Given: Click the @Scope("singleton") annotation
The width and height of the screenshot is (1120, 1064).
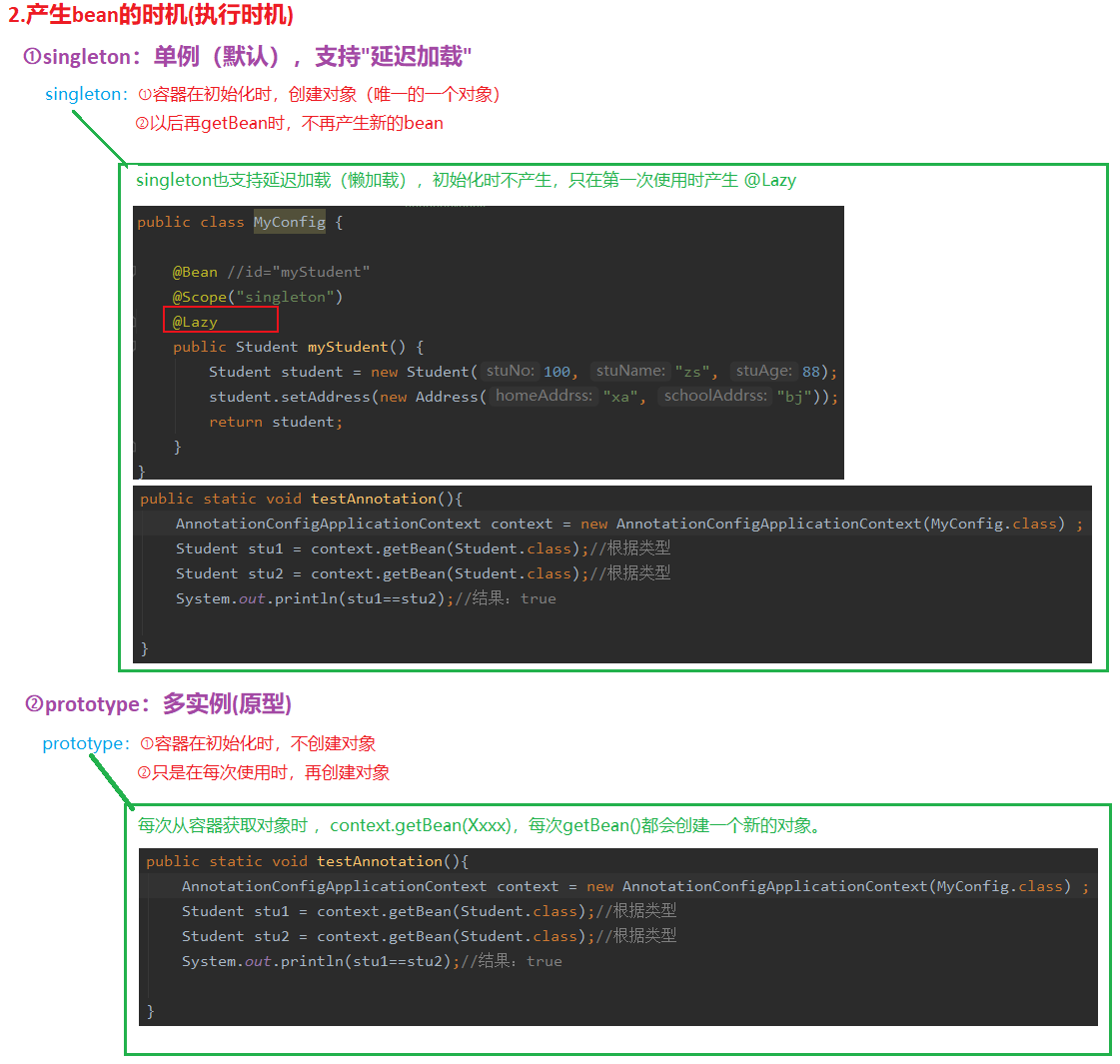Looking at the screenshot, I should (257, 297).
